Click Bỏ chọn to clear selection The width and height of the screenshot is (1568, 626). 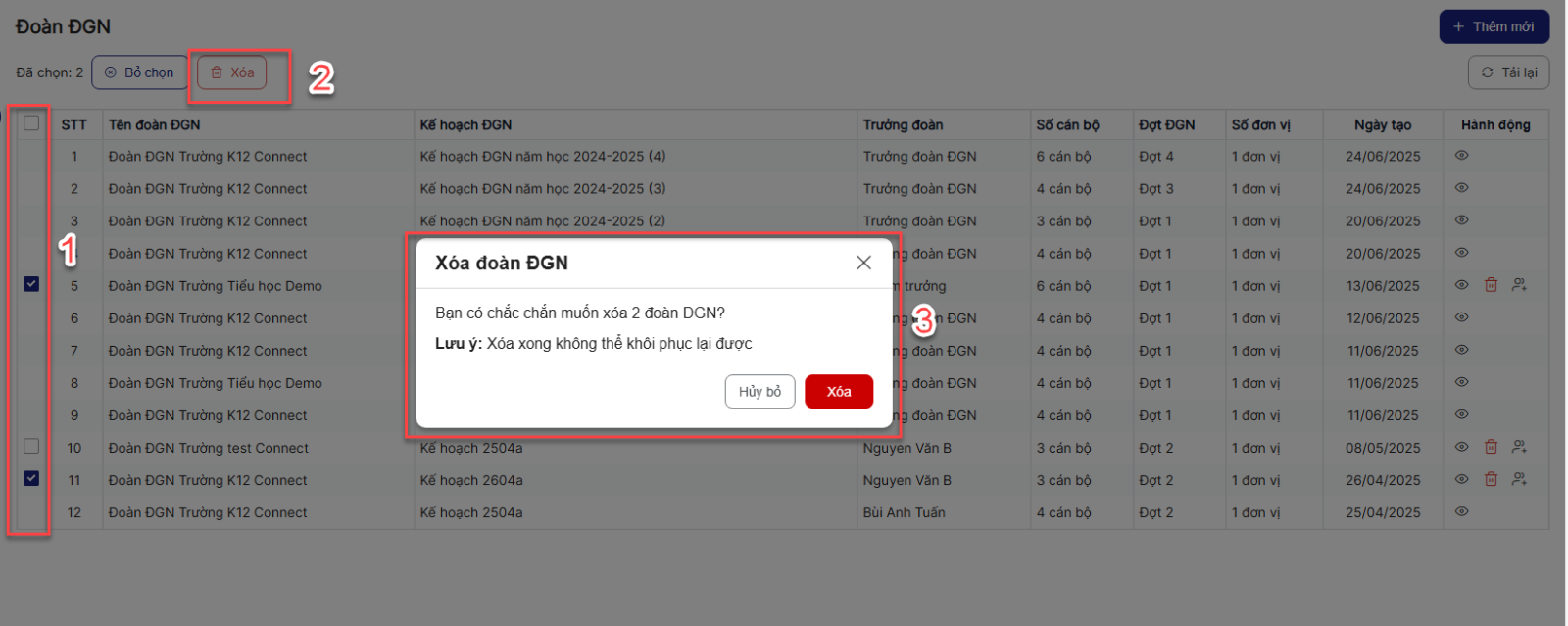click(139, 72)
